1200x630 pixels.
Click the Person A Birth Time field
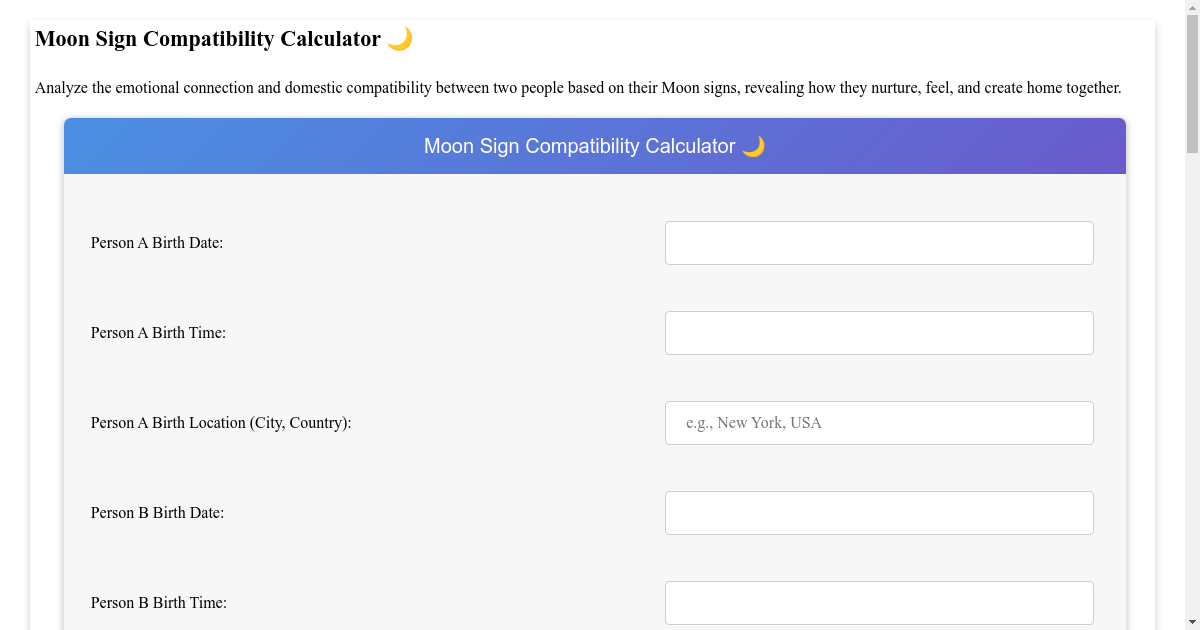[x=879, y=332]
